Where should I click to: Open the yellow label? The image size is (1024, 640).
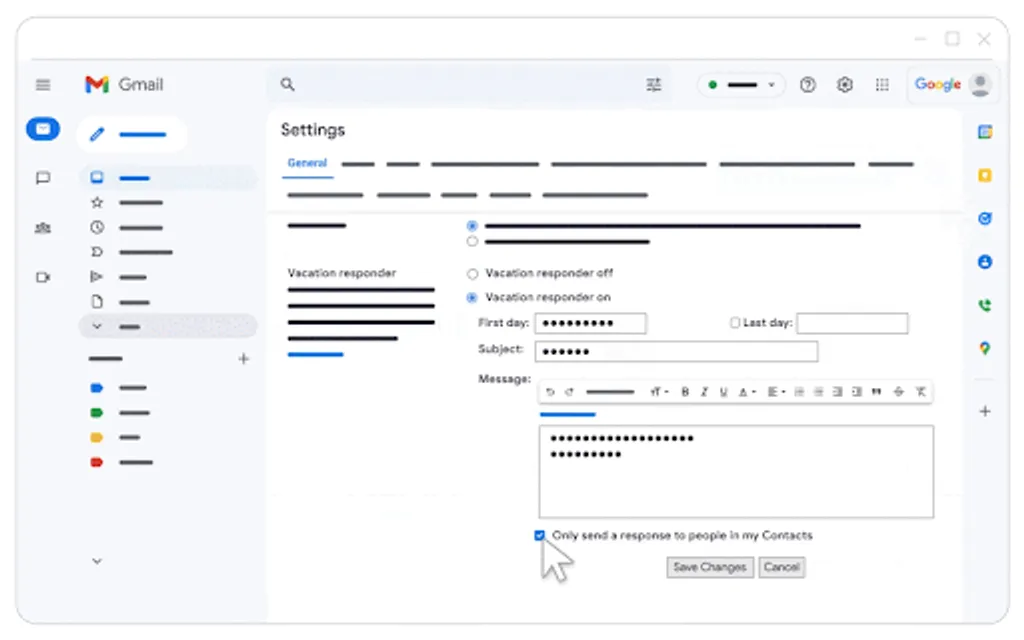(97, 438)
